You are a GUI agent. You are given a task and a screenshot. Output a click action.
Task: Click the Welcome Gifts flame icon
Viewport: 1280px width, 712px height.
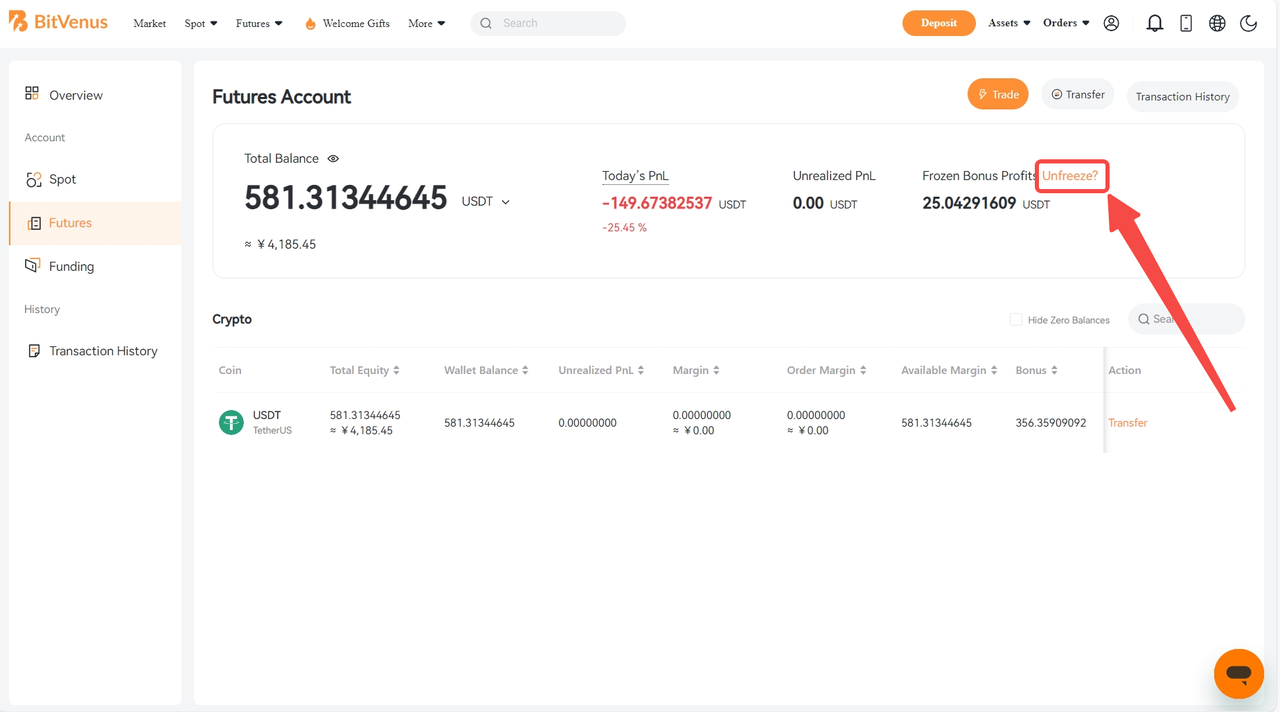310,23
